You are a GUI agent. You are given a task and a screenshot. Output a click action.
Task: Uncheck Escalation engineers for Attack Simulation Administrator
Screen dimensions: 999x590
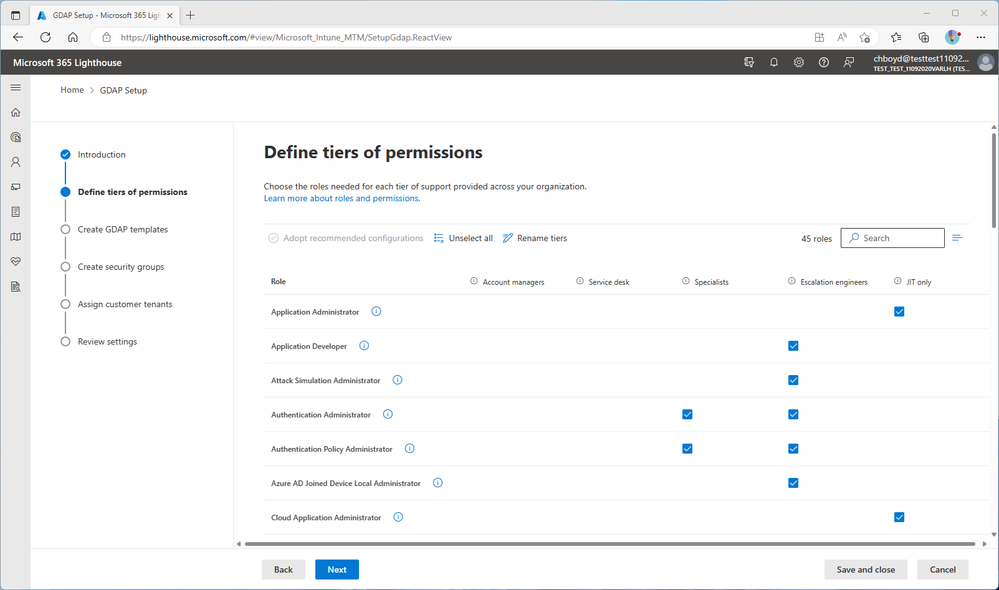(793, 380)
